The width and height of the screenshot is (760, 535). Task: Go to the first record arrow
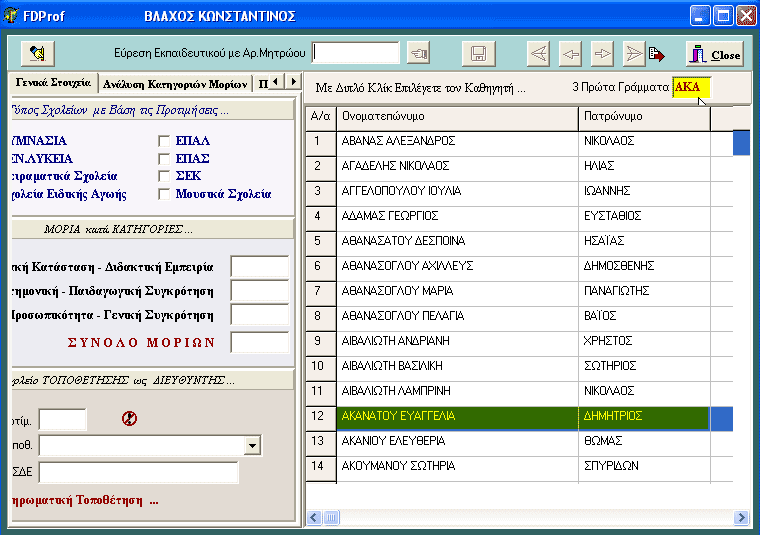[x=538, y=54]
